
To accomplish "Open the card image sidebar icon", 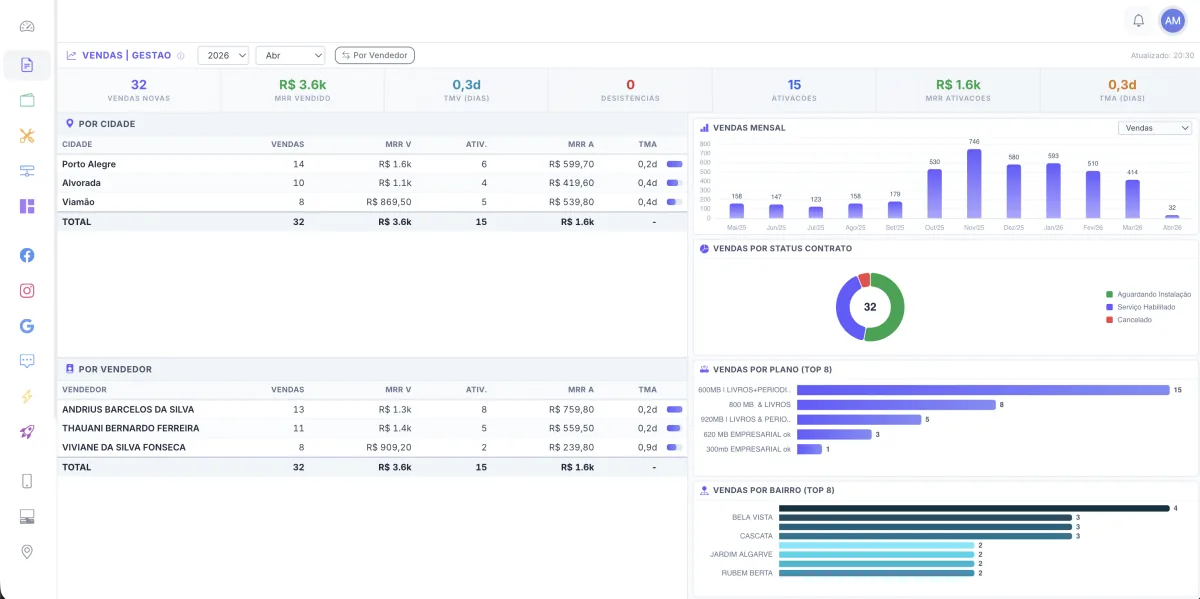I will pyautogui.click(x=27, y=516).
